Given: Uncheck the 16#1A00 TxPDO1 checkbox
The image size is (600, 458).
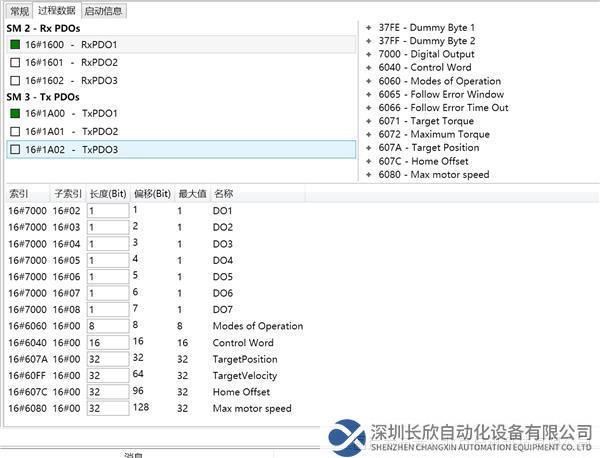Looking at the screenshot, I should pyautogui.click(x=14, y=114).
